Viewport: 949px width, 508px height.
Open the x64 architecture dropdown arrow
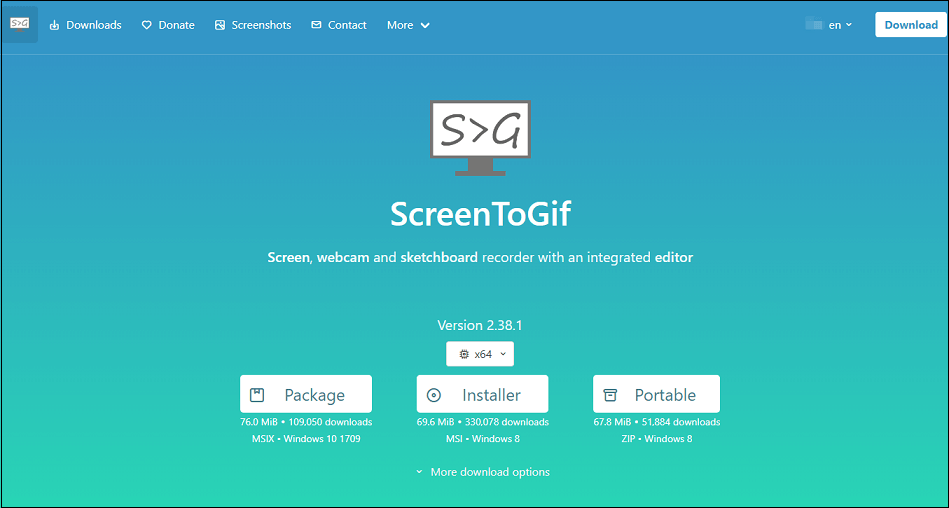coord(503,354)
